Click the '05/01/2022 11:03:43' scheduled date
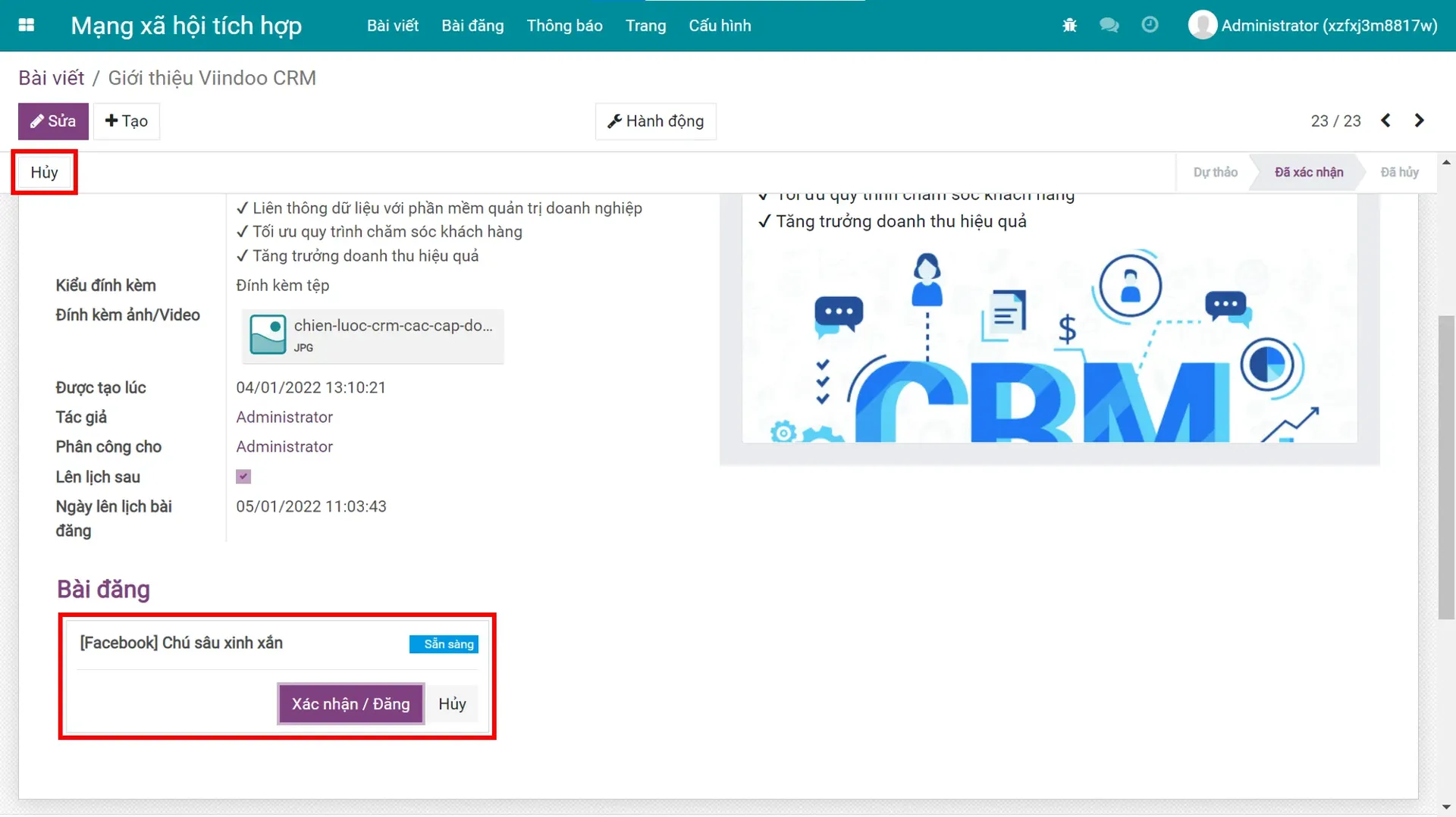The width and height of the screenshot is (1456, 817). tap(311, 506)
